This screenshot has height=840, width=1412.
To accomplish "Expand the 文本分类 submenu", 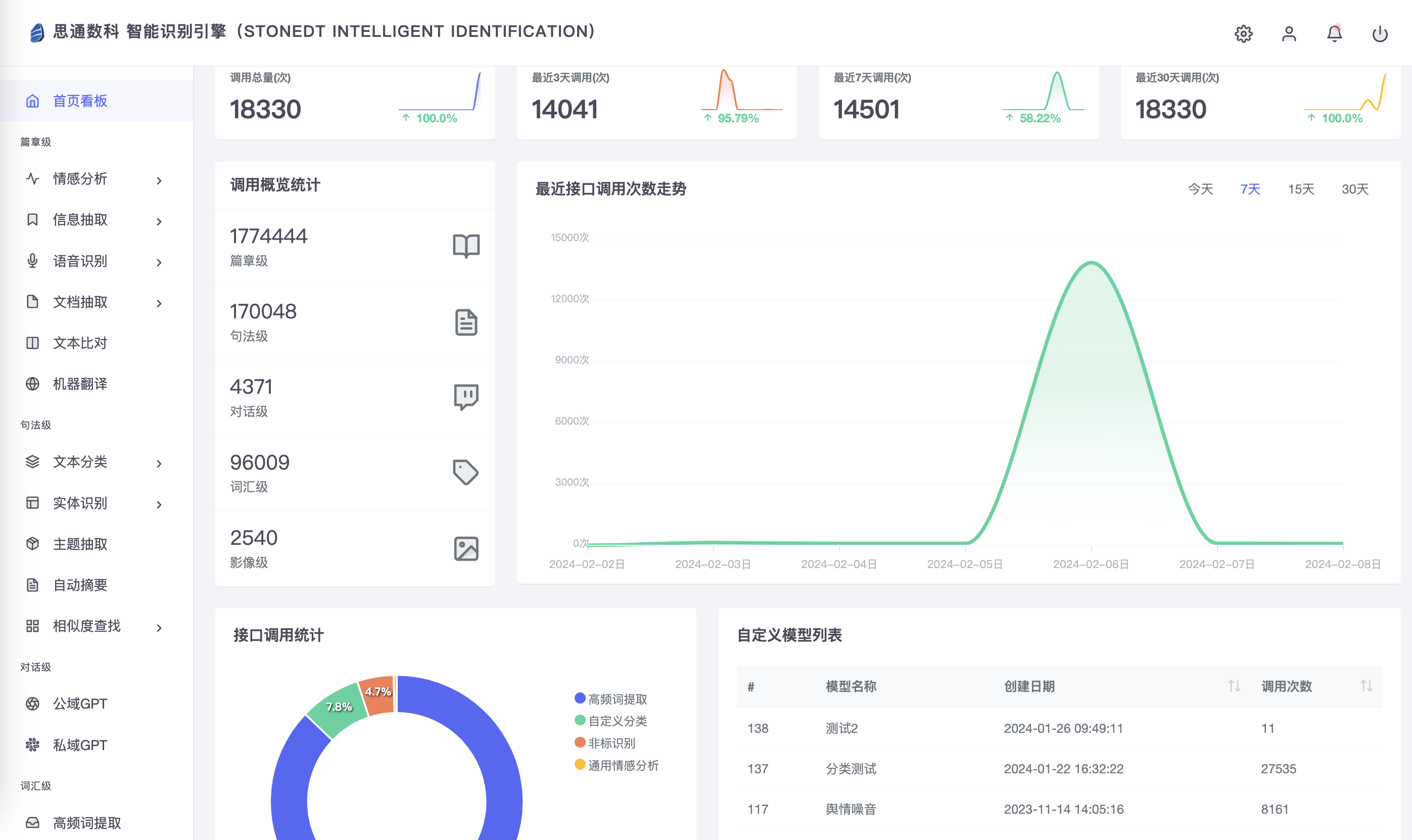I will pyautogui.click(x=159, y=463).
